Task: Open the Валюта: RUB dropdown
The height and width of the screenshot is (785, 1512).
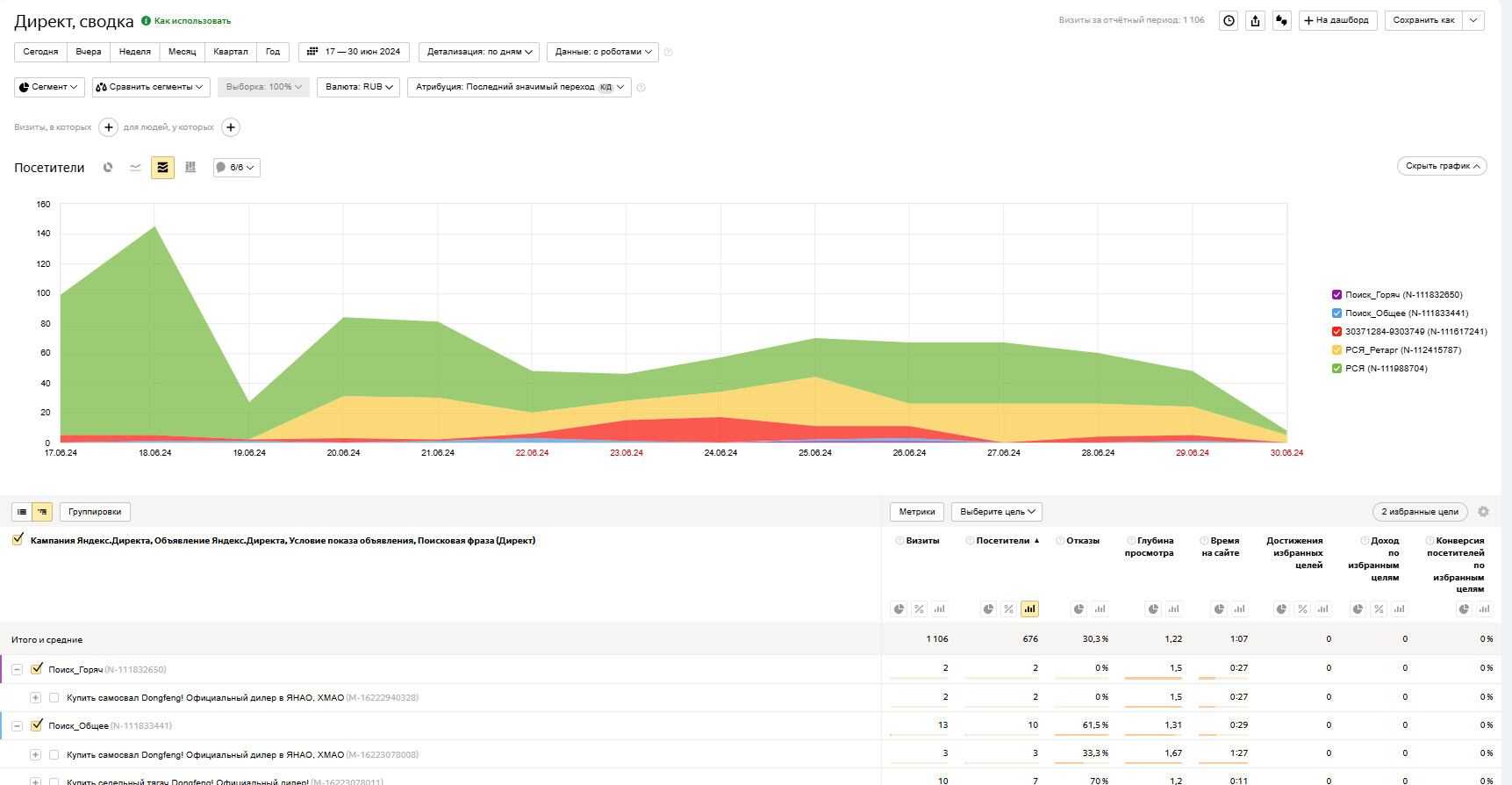Action: tap(358, 87)
